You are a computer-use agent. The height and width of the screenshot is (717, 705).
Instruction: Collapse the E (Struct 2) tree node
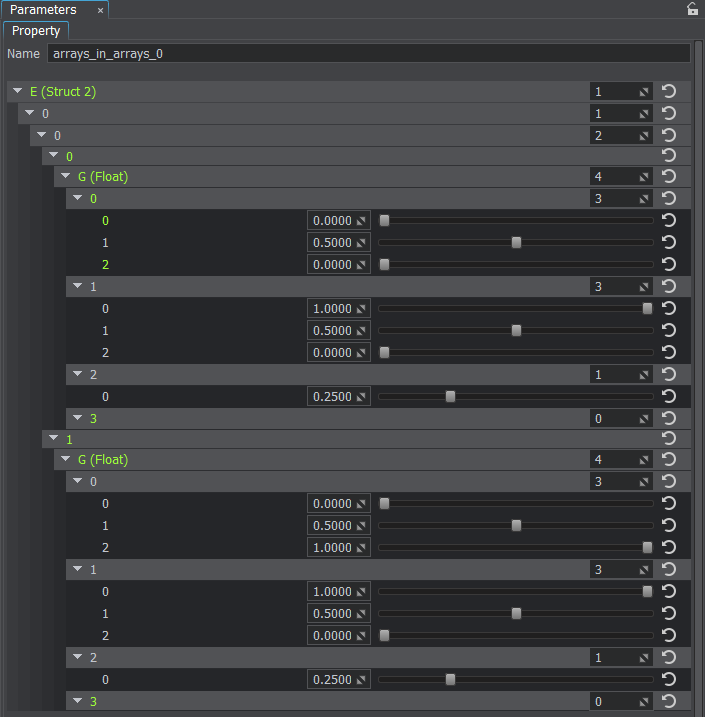[18, 91]
